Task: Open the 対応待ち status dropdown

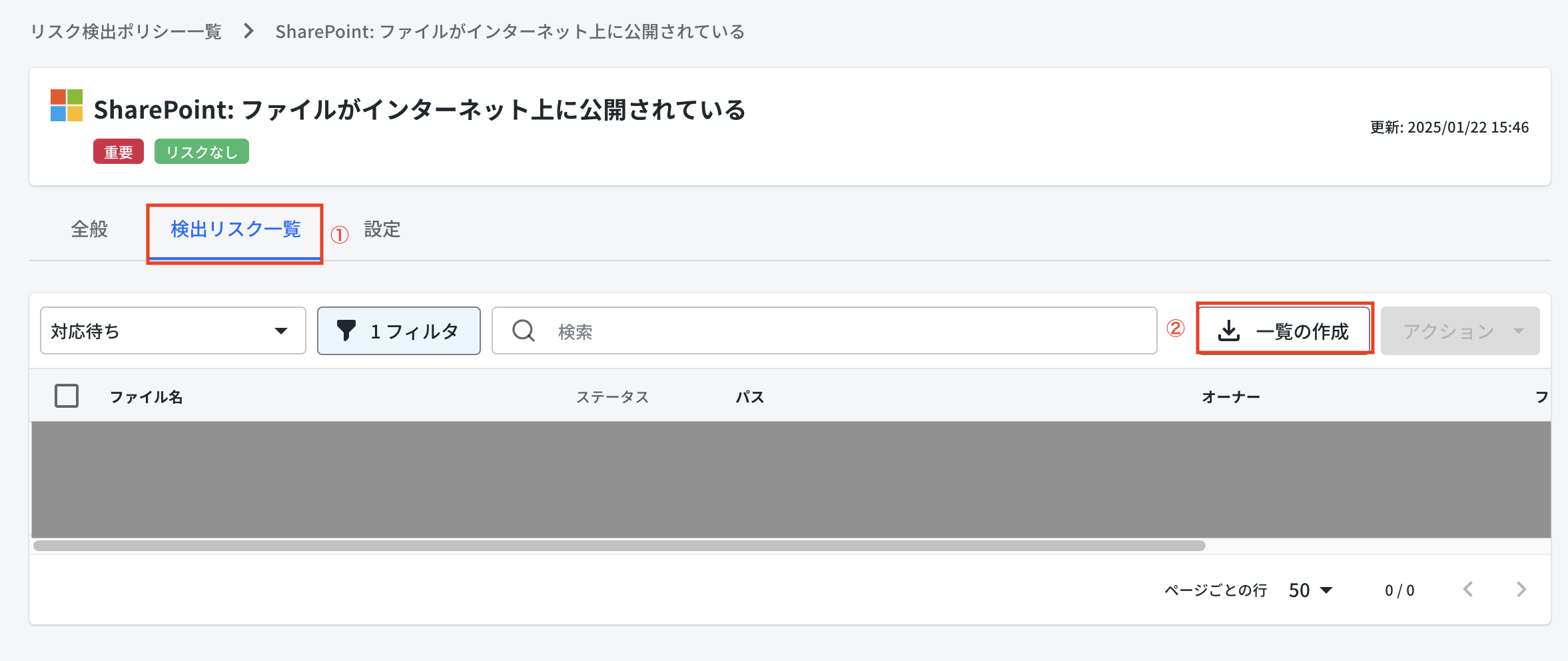Action: [x=173, y=330]
